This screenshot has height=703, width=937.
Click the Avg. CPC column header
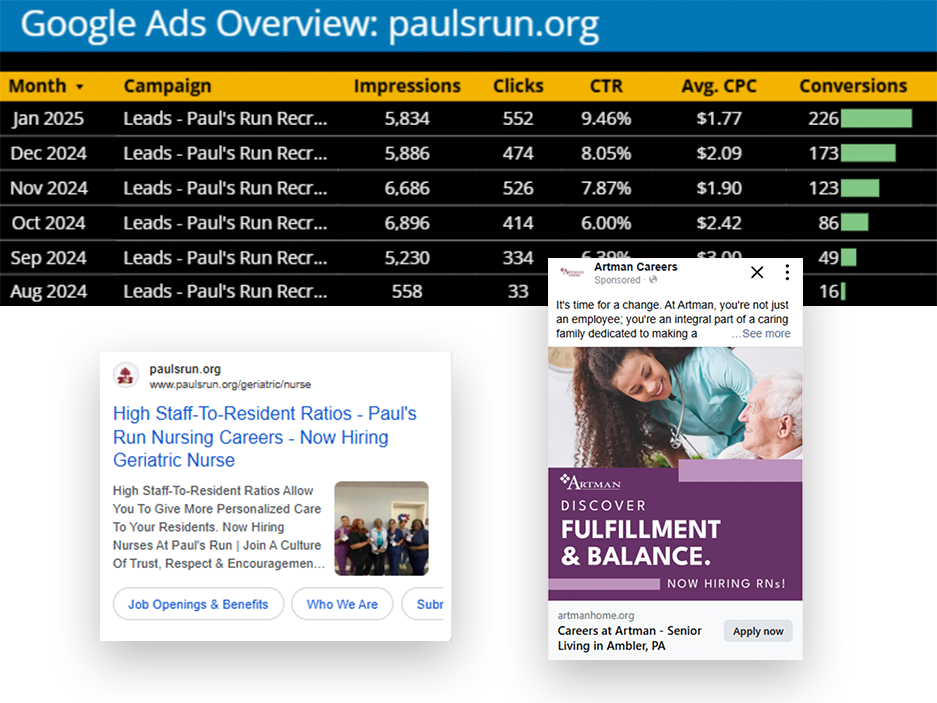click(x=719, y=86)
